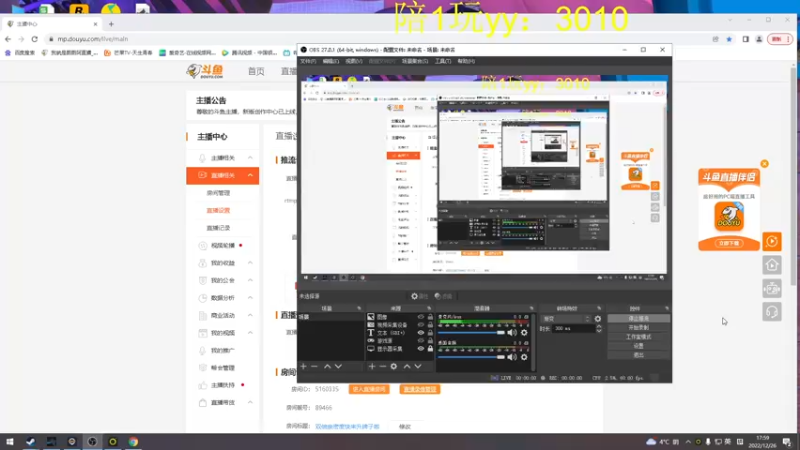Toggle lock on 视频采集设备 source
This screenshot has height=450, width=800.
coord(430,324)
